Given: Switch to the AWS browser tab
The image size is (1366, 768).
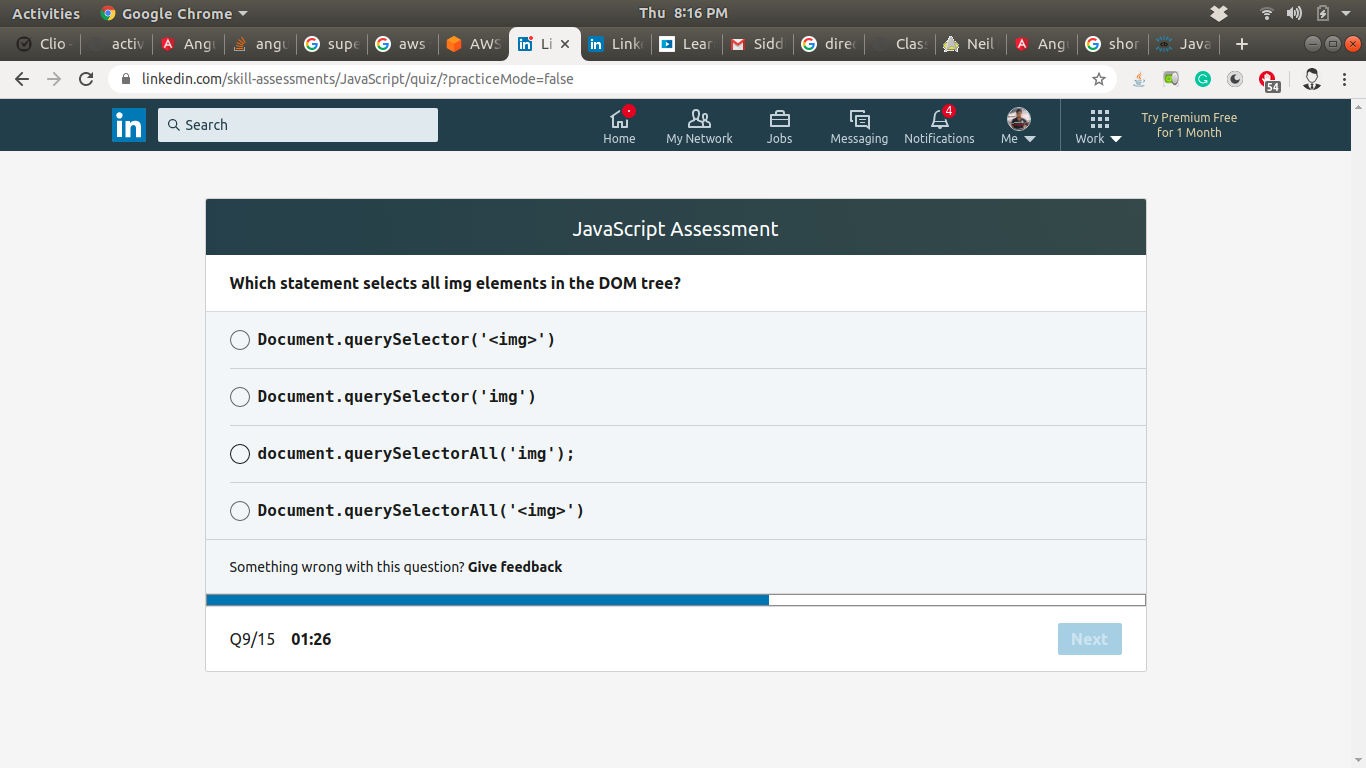Looking at the screenshot, I should pos(474,44).
